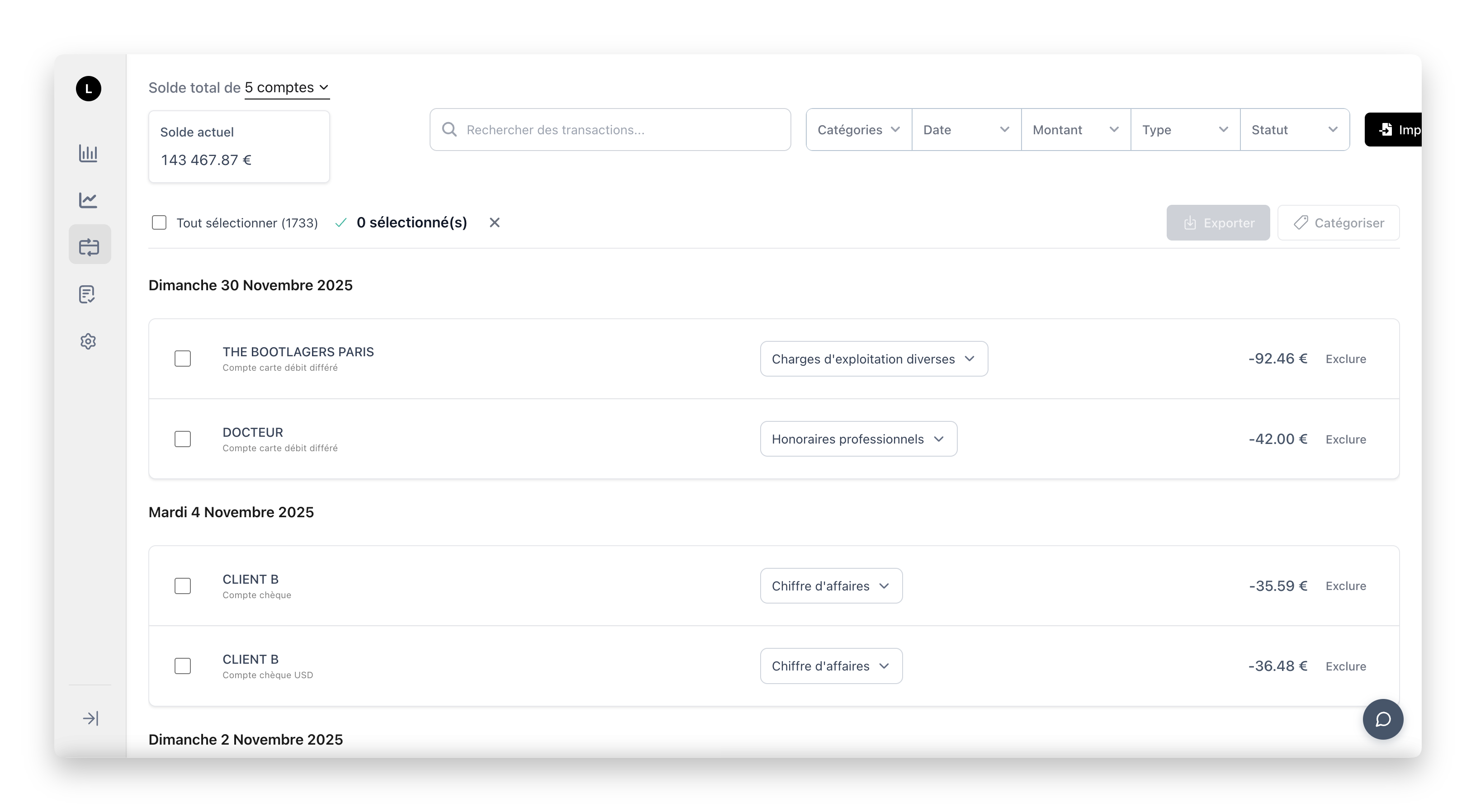Open the Honoraires professionnels category dropdown

click(x=858, y=439)
